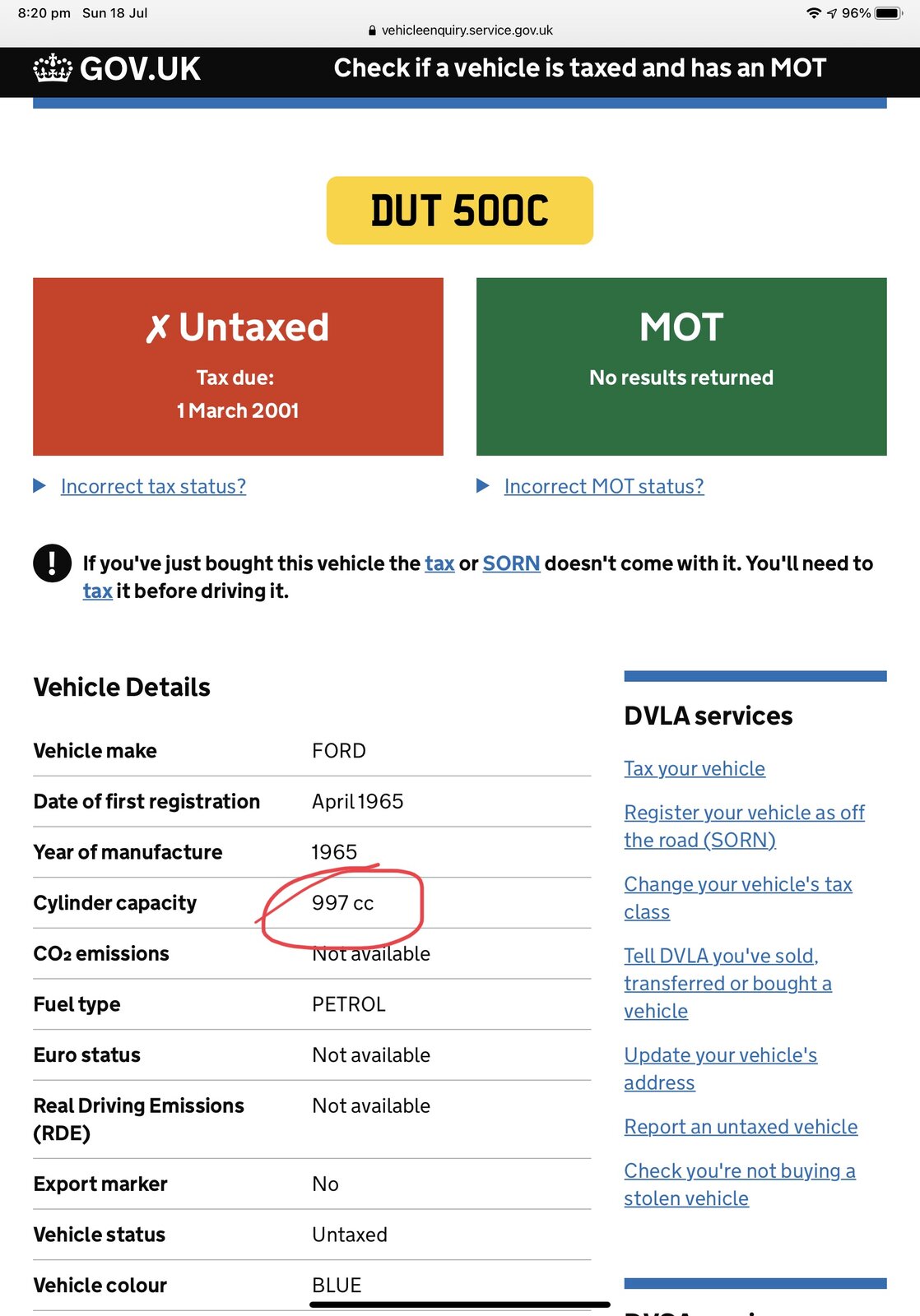
Task: Open Update your vehicle's address link
Action: [x=720, y=1068]
